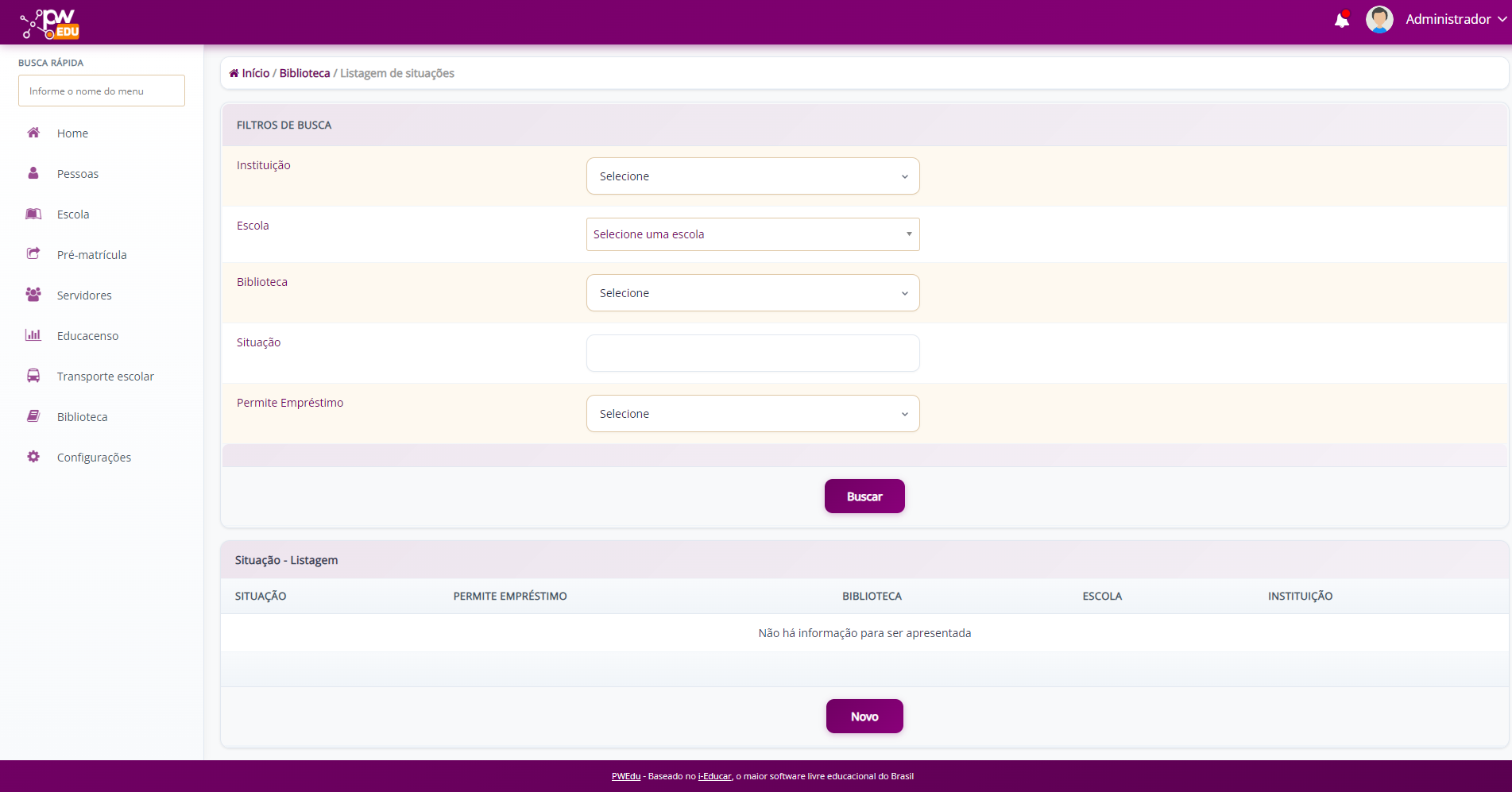The height and width of the screenshot is (792, 1512).
Task: Open the Instituição dropdown
Action: [752, 176]
